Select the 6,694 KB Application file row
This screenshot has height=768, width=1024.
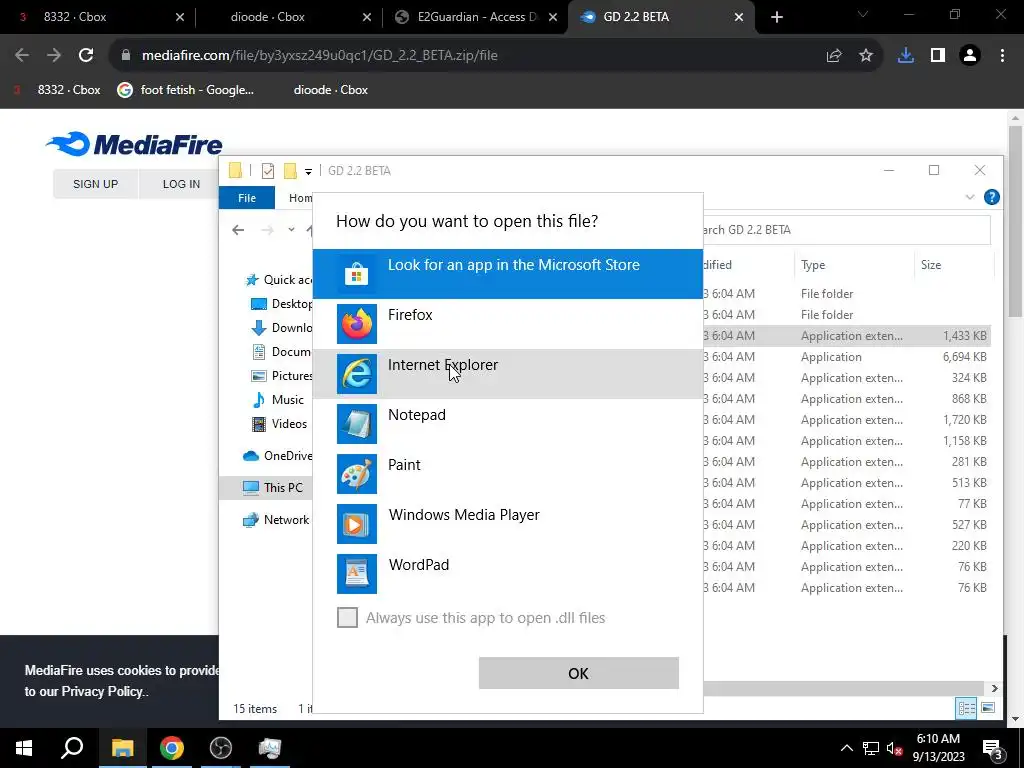click(x=846, y=357)
